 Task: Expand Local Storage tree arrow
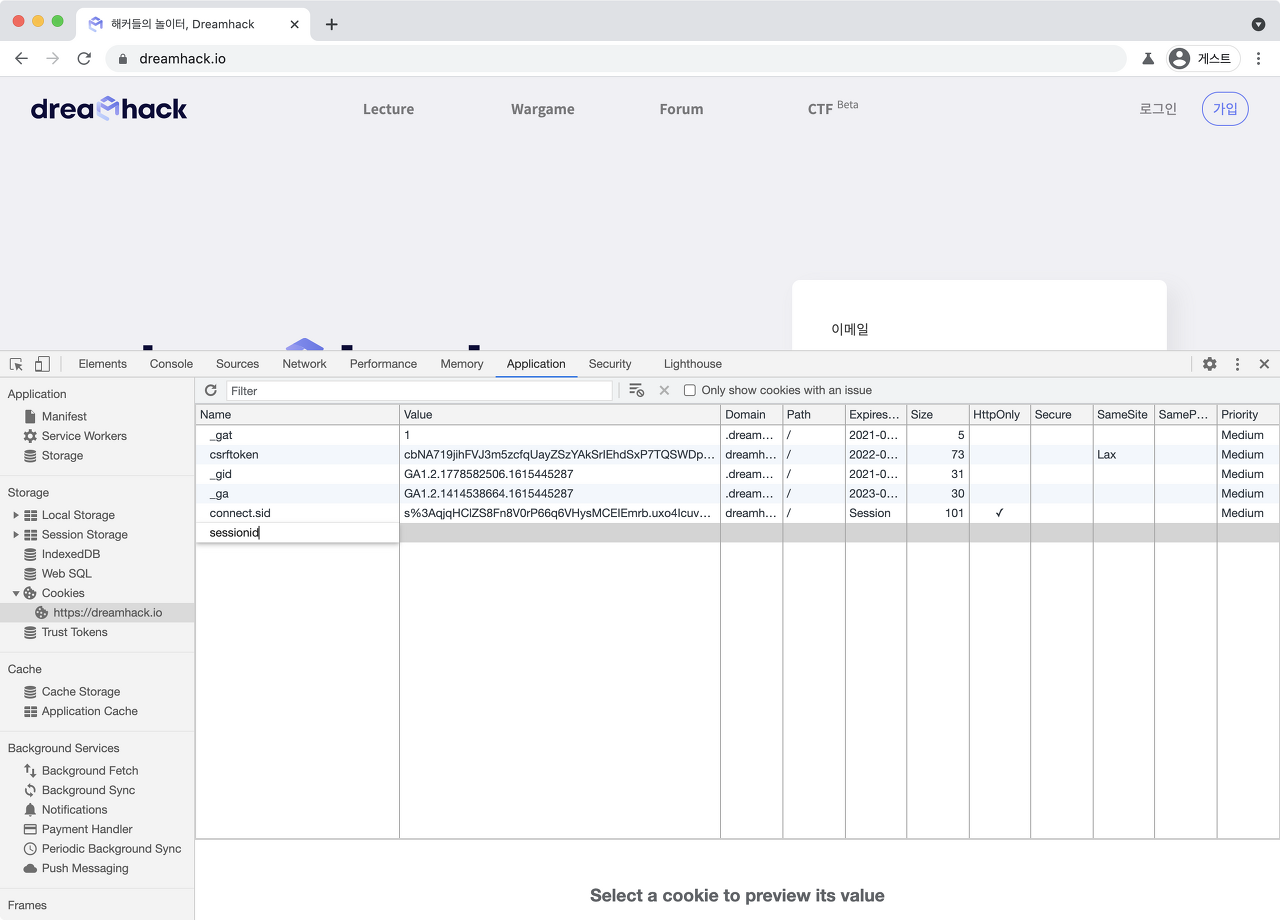point(16,515)
